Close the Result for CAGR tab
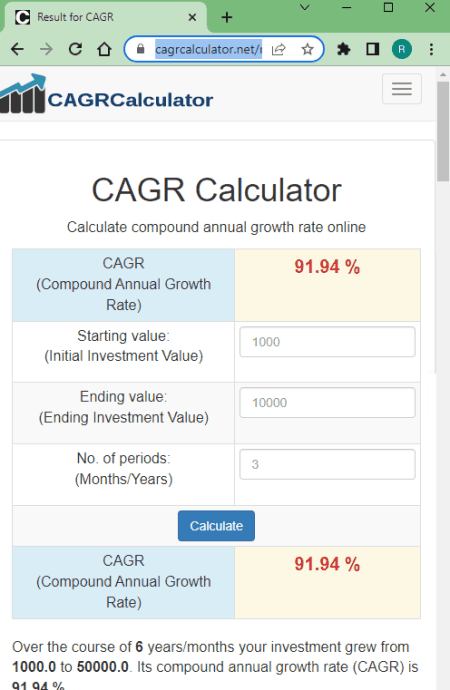This screenshot has height=690, width=450. coord(192,17)
